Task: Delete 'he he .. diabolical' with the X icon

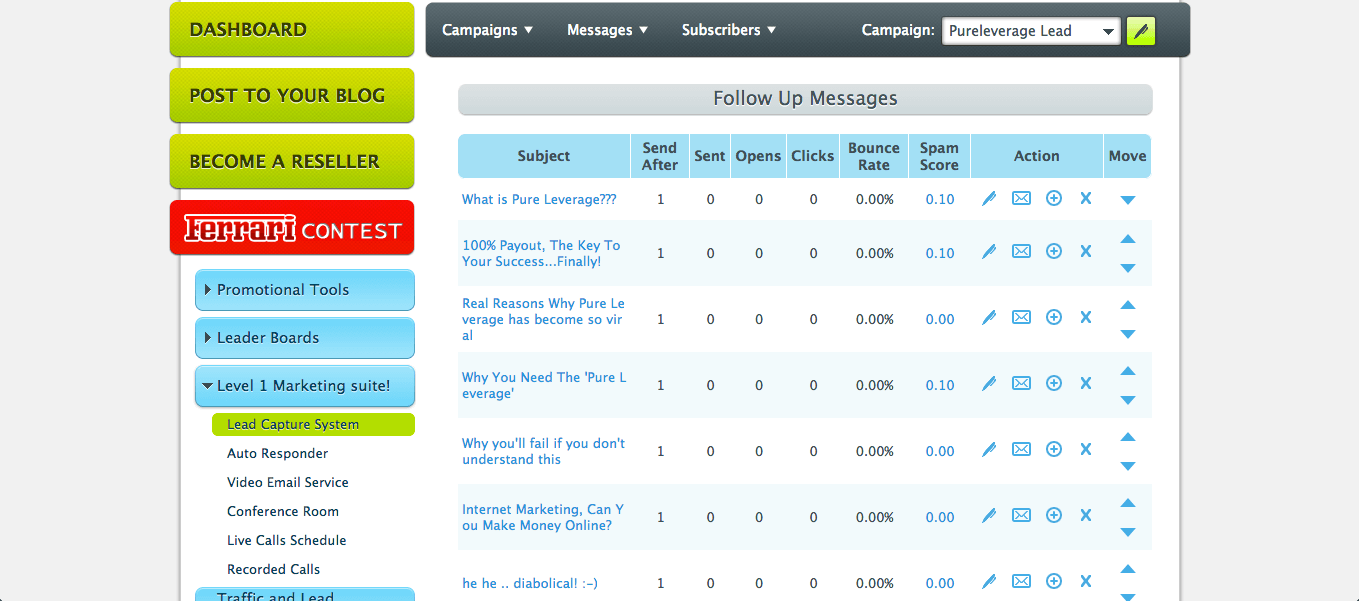Action: point(1085,582)
